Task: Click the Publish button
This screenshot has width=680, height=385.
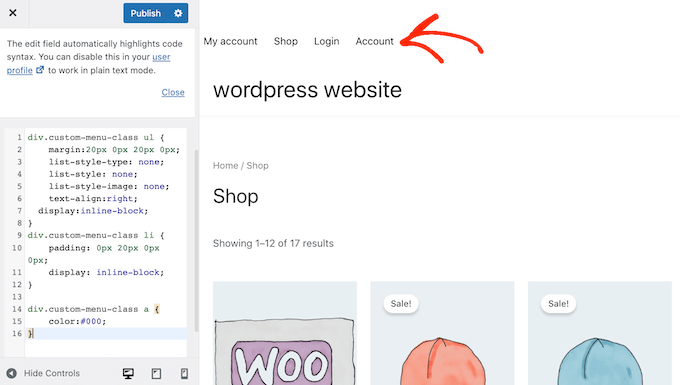Action: point(146,13)
